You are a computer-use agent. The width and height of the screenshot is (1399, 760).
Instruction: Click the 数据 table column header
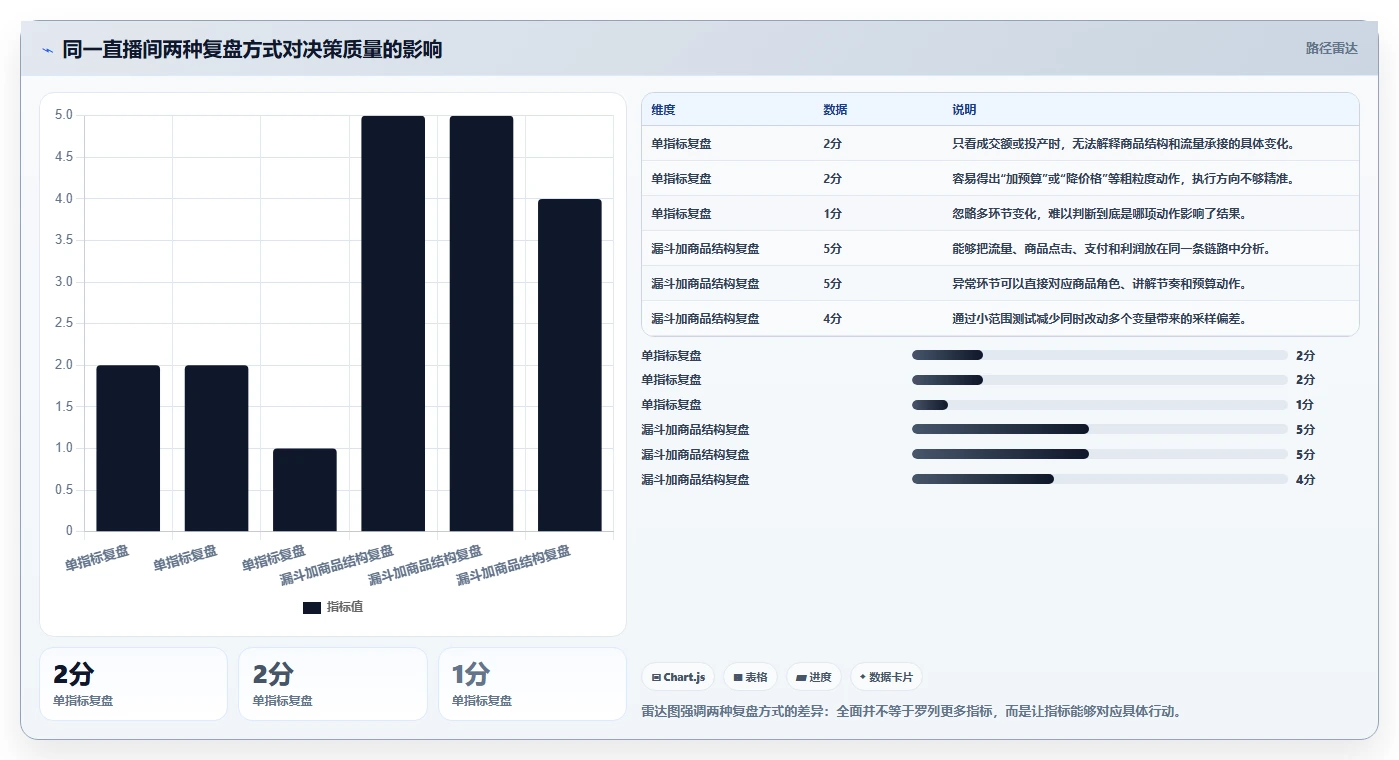pos(835,110)
